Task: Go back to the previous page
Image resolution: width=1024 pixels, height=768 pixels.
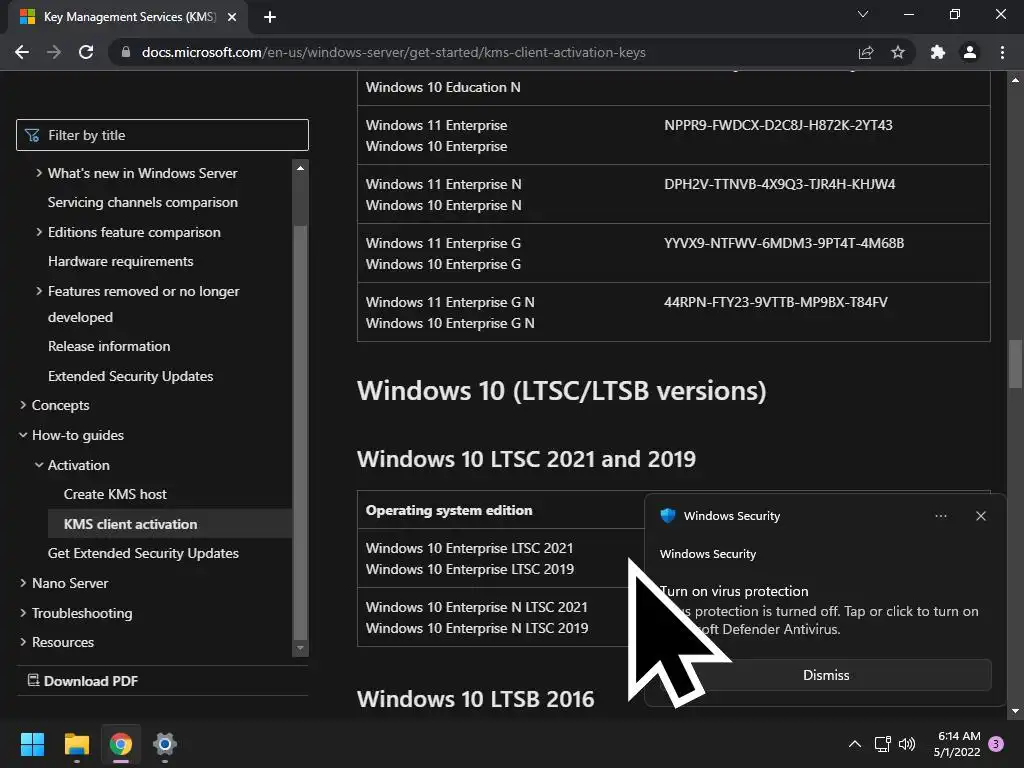Action: [x=22, y=52]
